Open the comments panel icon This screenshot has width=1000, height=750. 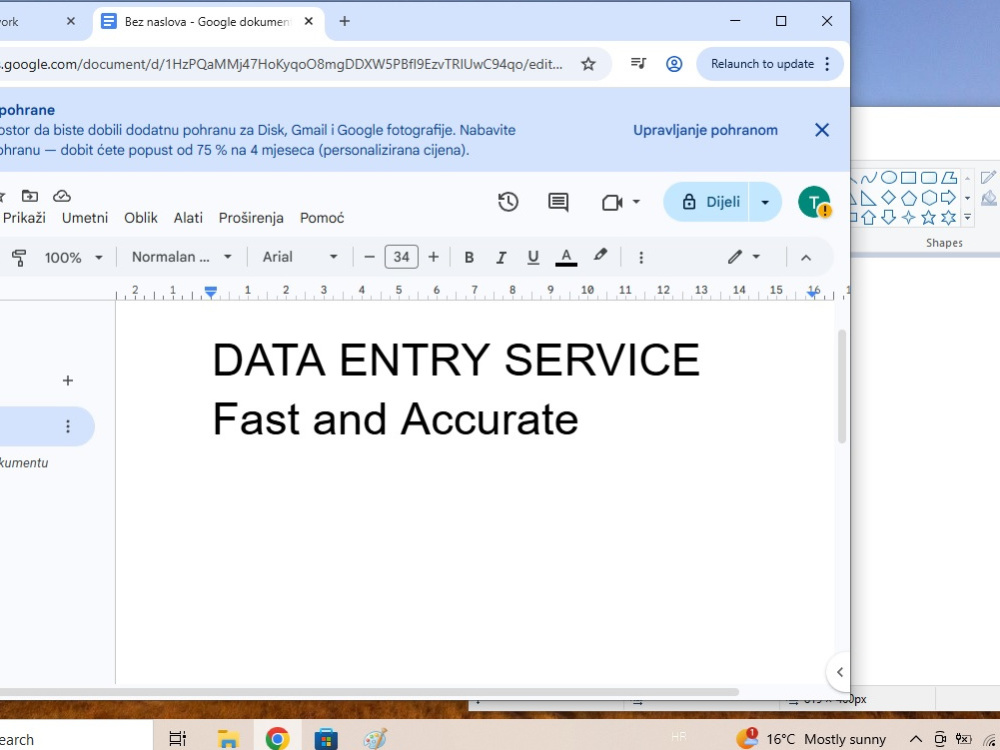[558, 202]
